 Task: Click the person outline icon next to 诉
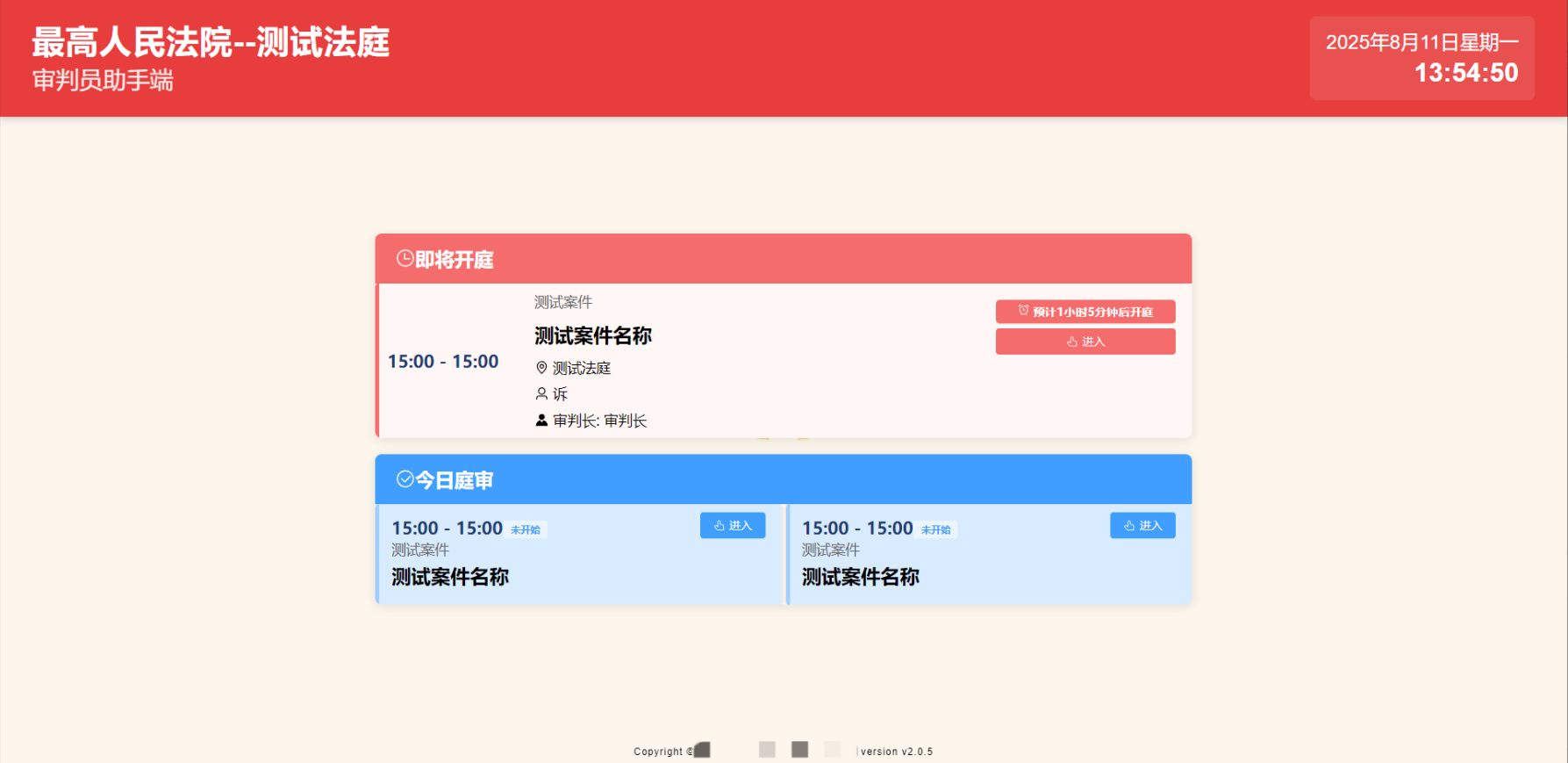(x=541, y=393)
